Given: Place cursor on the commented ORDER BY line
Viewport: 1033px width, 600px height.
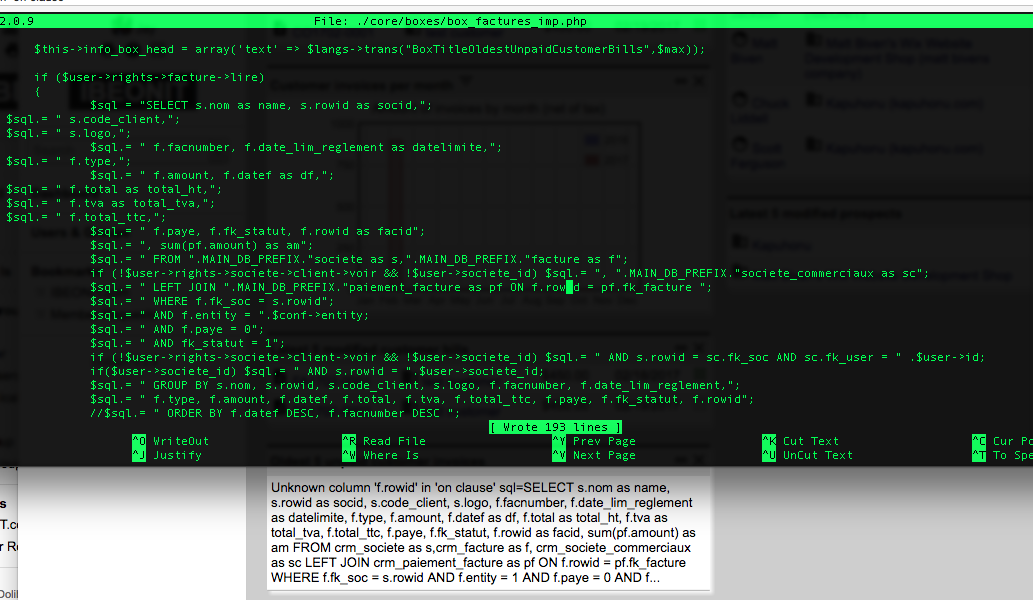Looking at the screenshot, I should click(x=275, y=414).
